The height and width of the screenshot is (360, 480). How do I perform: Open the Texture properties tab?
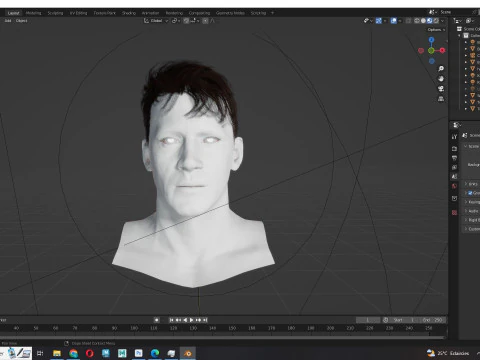tap(454, 212)
